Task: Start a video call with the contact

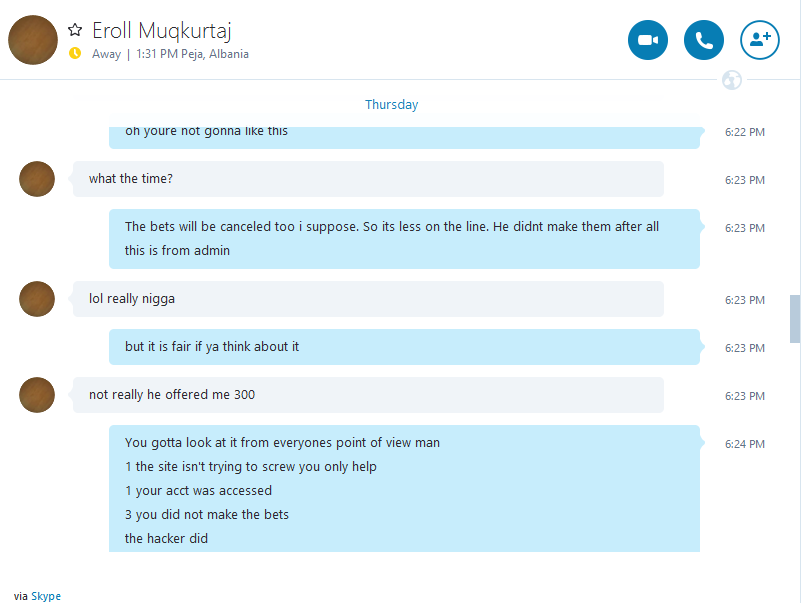Action: point(648,40)
